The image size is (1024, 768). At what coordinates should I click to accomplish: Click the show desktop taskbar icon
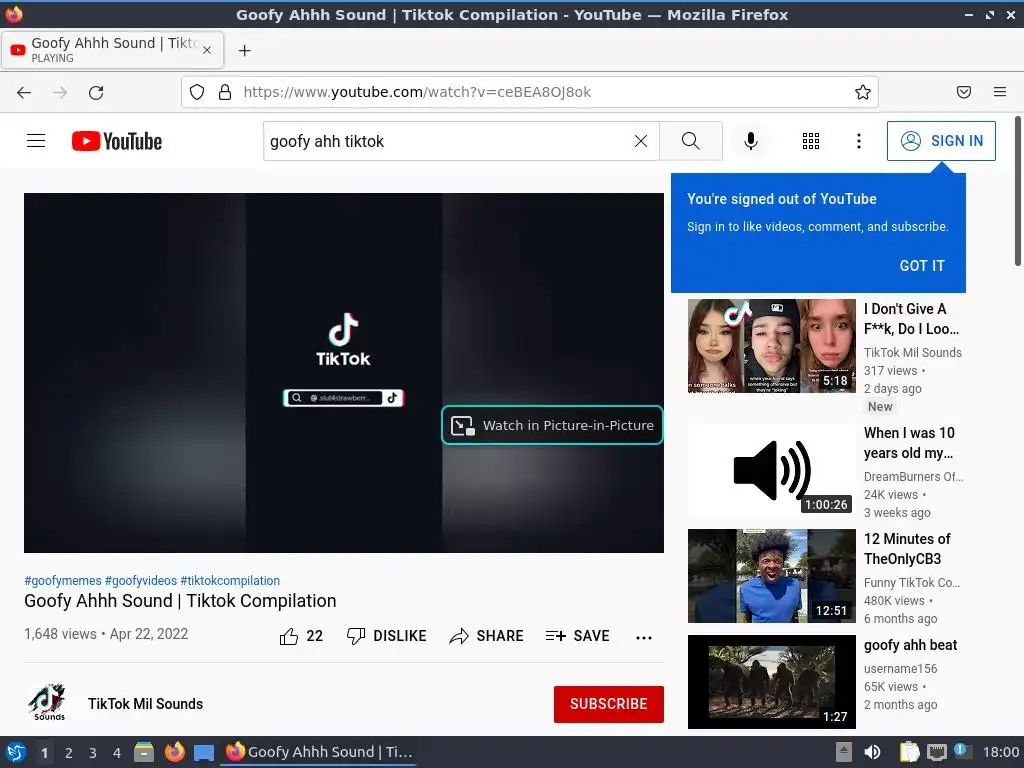pyautogui.click(x=204, y=753)
